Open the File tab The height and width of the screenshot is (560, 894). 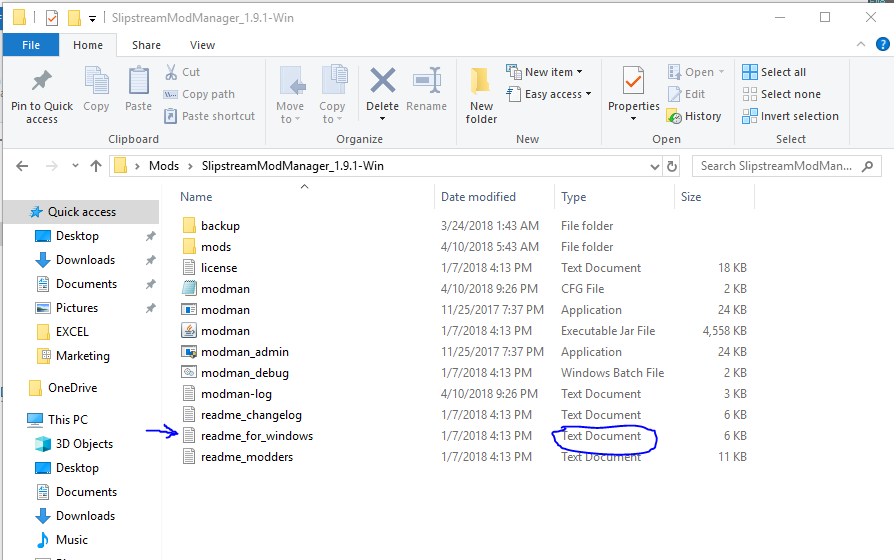[31, 45]
